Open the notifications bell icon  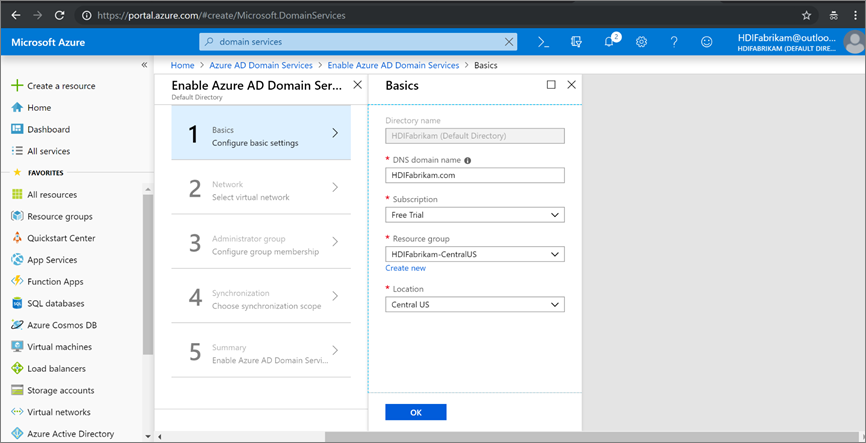pyautogui.click(x=609, y=42)
